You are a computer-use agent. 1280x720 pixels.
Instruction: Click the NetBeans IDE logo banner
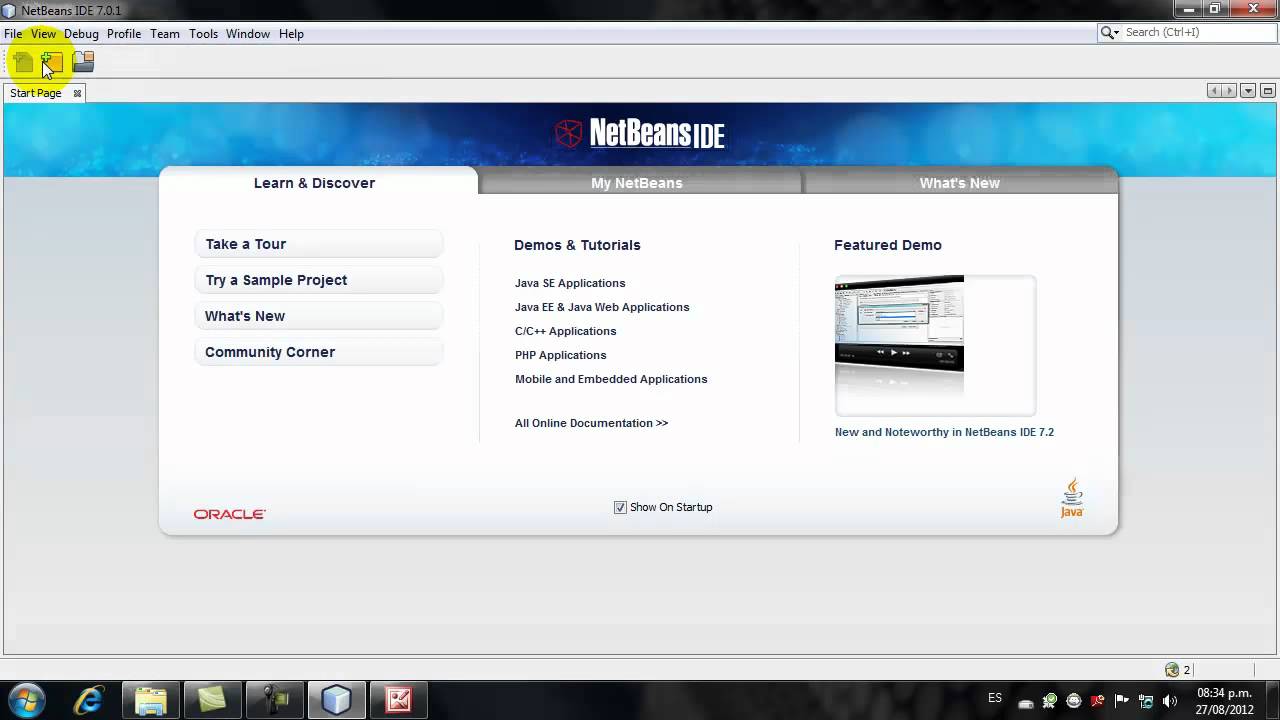click(640, 133)
